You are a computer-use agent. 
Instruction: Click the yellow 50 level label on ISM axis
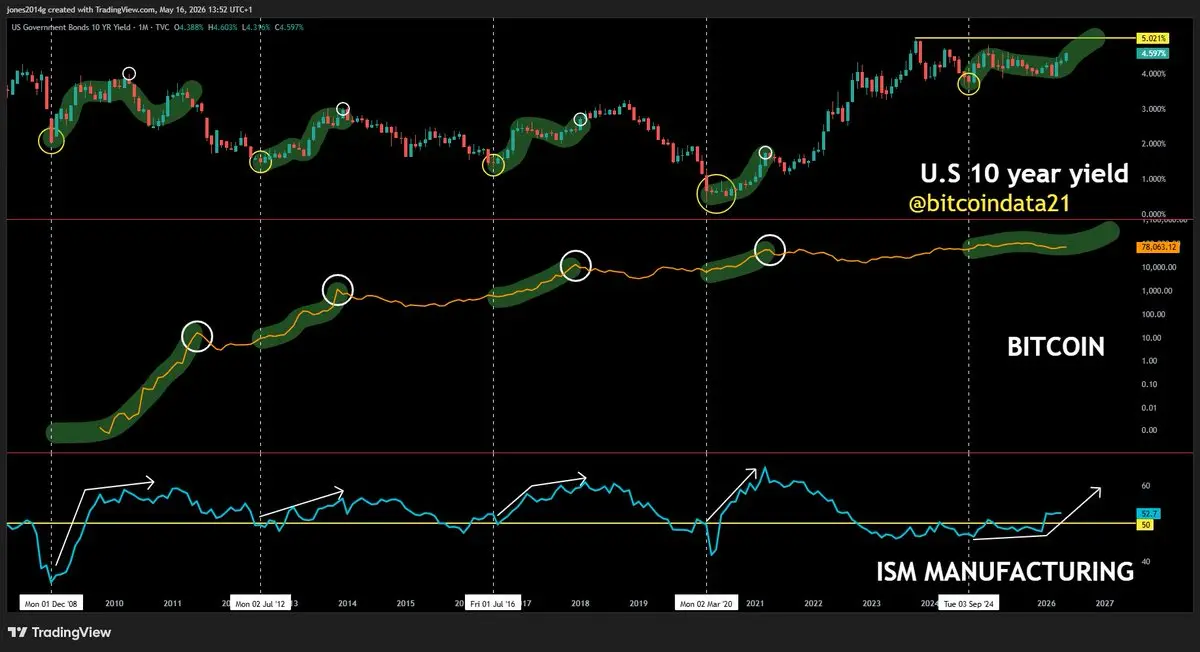click(x=1144, y=524)
